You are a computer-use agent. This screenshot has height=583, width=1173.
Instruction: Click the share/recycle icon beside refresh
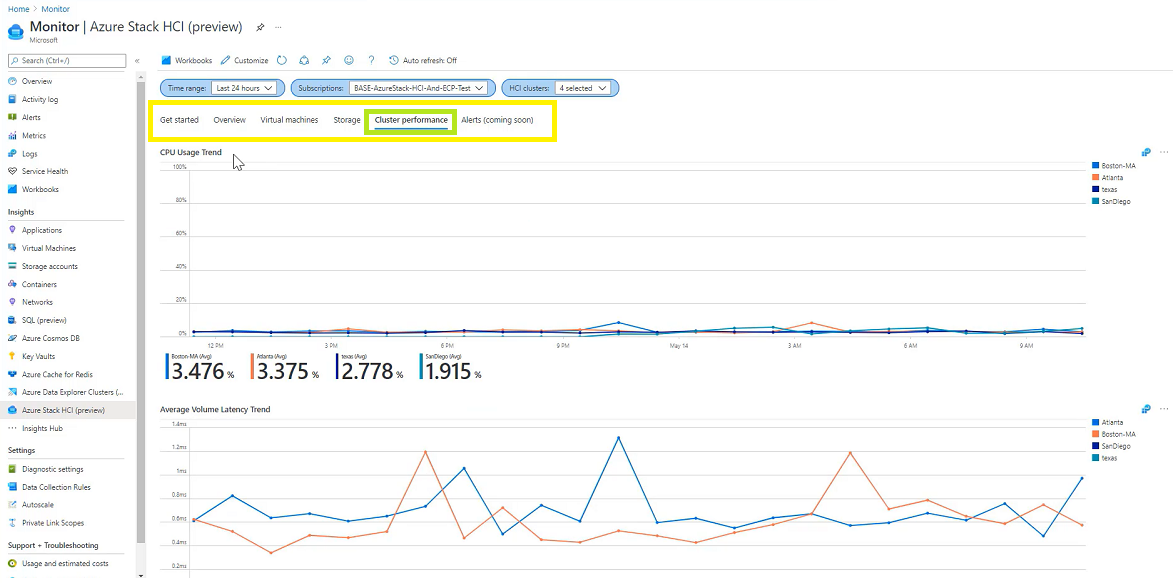pyautogui.click(x=304, y=61)
